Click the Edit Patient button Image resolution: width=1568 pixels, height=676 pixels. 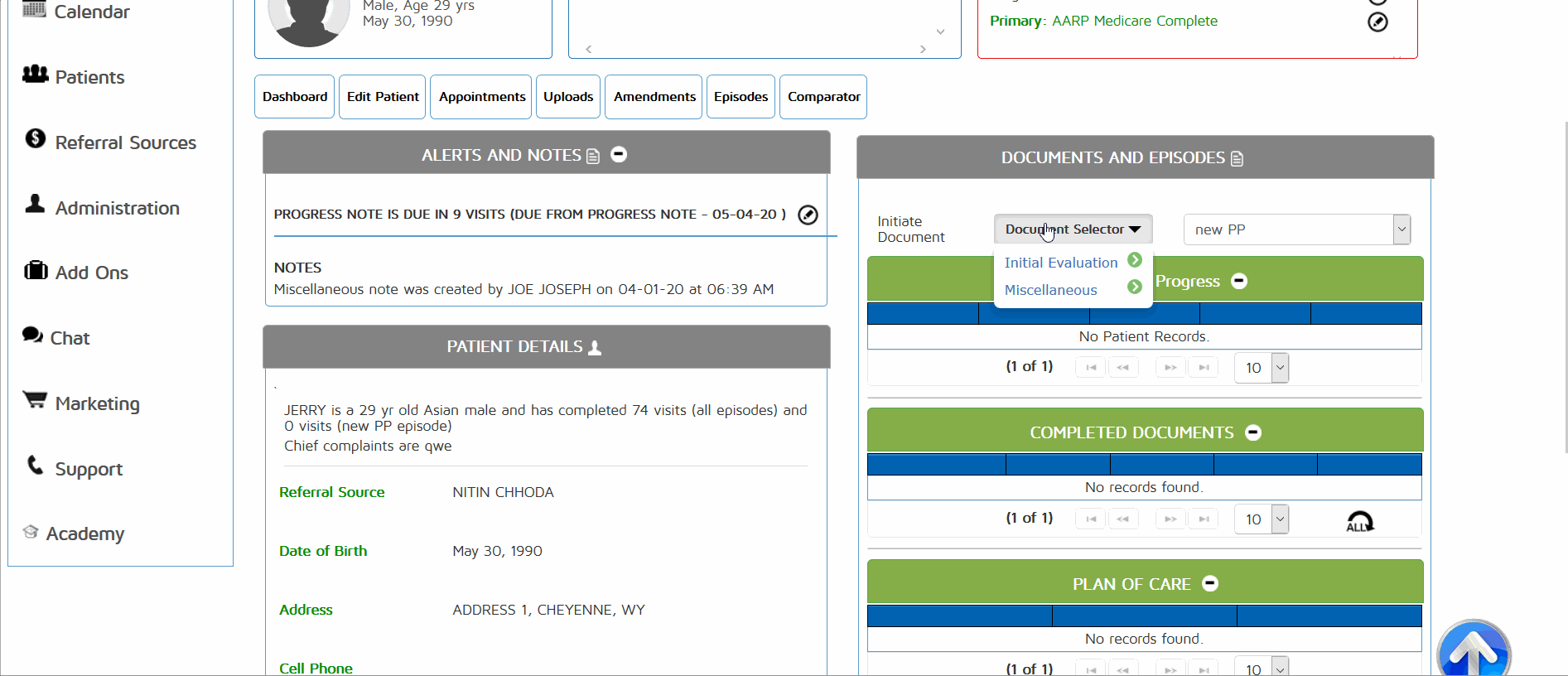point(382,97)
